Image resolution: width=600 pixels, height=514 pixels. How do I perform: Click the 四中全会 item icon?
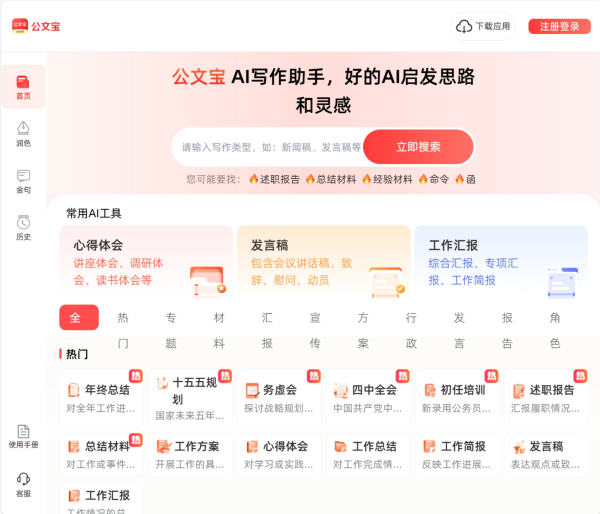coord(341,390)
